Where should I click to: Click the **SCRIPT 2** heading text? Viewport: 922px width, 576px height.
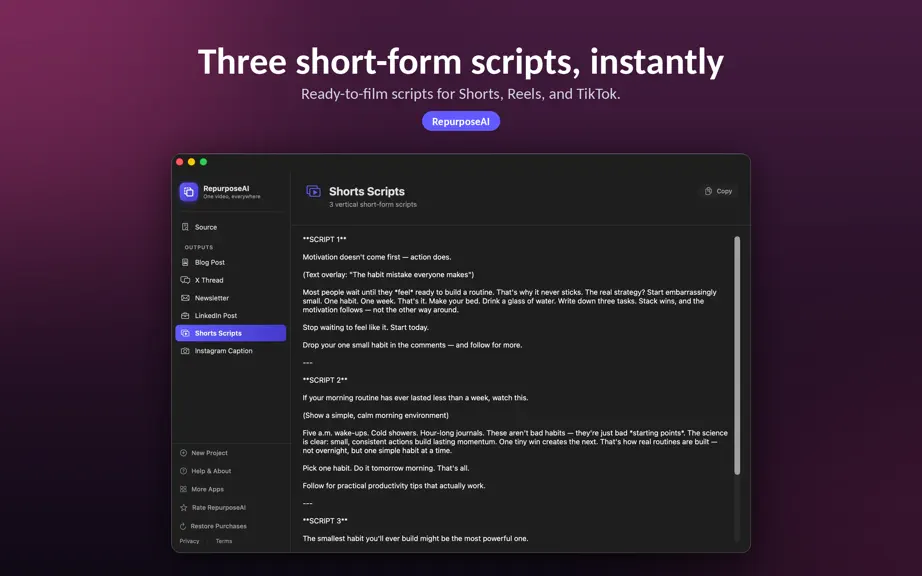point(325,380)
